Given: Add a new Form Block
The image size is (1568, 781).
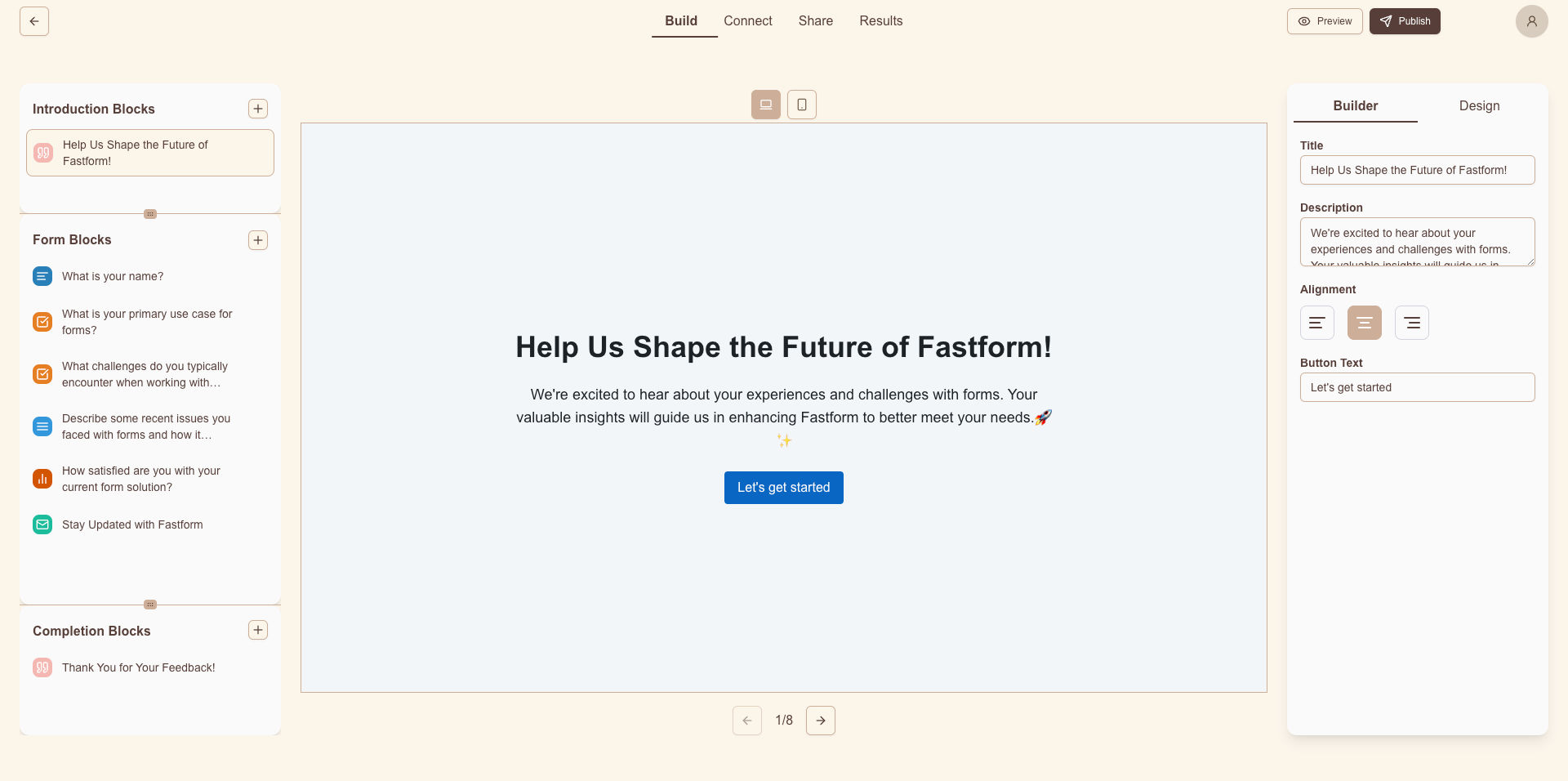Looking at the screenshot, I should (x=258, y=240).
